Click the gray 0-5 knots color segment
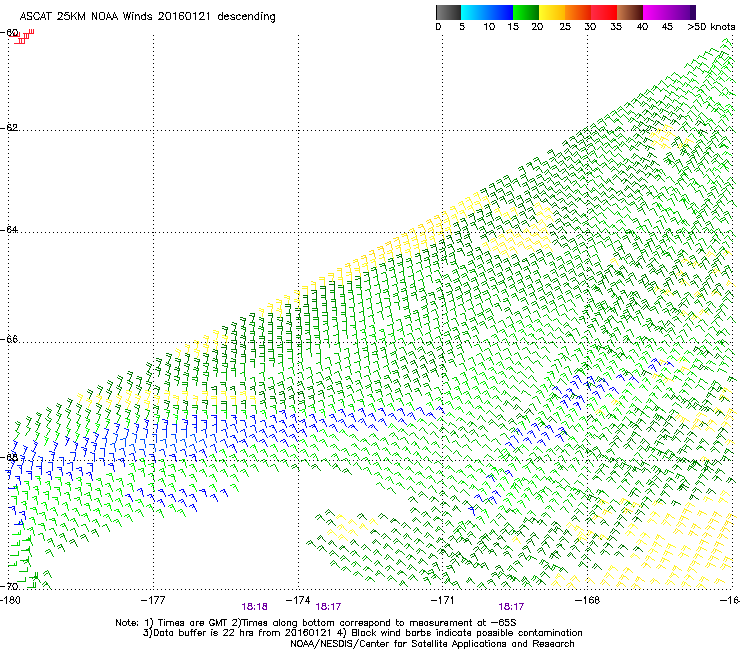 [x=448, y=12]
